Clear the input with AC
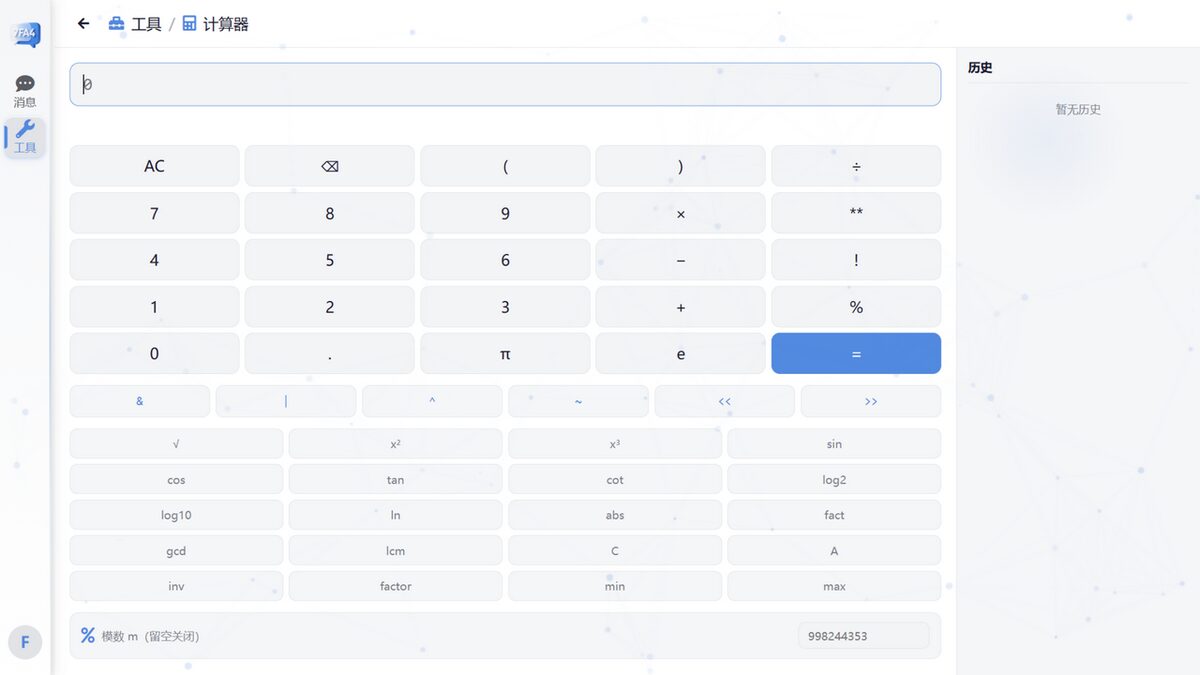Screen dimensions: 1200x675 tap(154, 166)
